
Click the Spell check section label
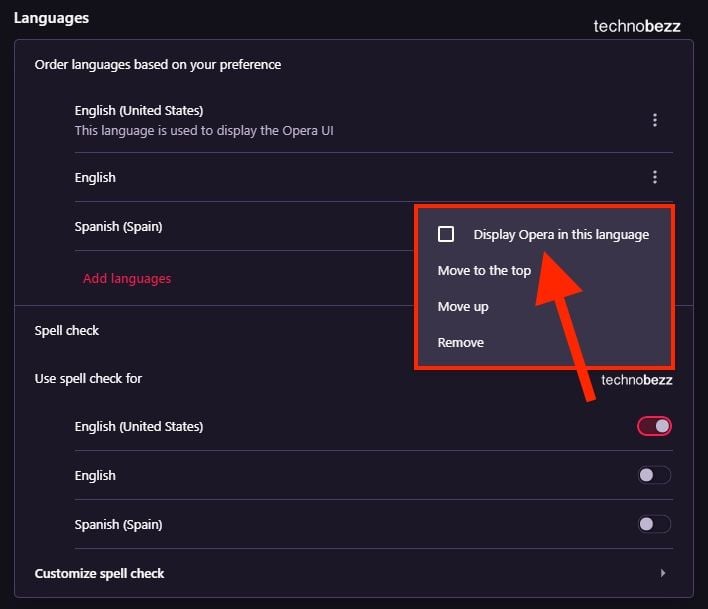pos(66,330)
